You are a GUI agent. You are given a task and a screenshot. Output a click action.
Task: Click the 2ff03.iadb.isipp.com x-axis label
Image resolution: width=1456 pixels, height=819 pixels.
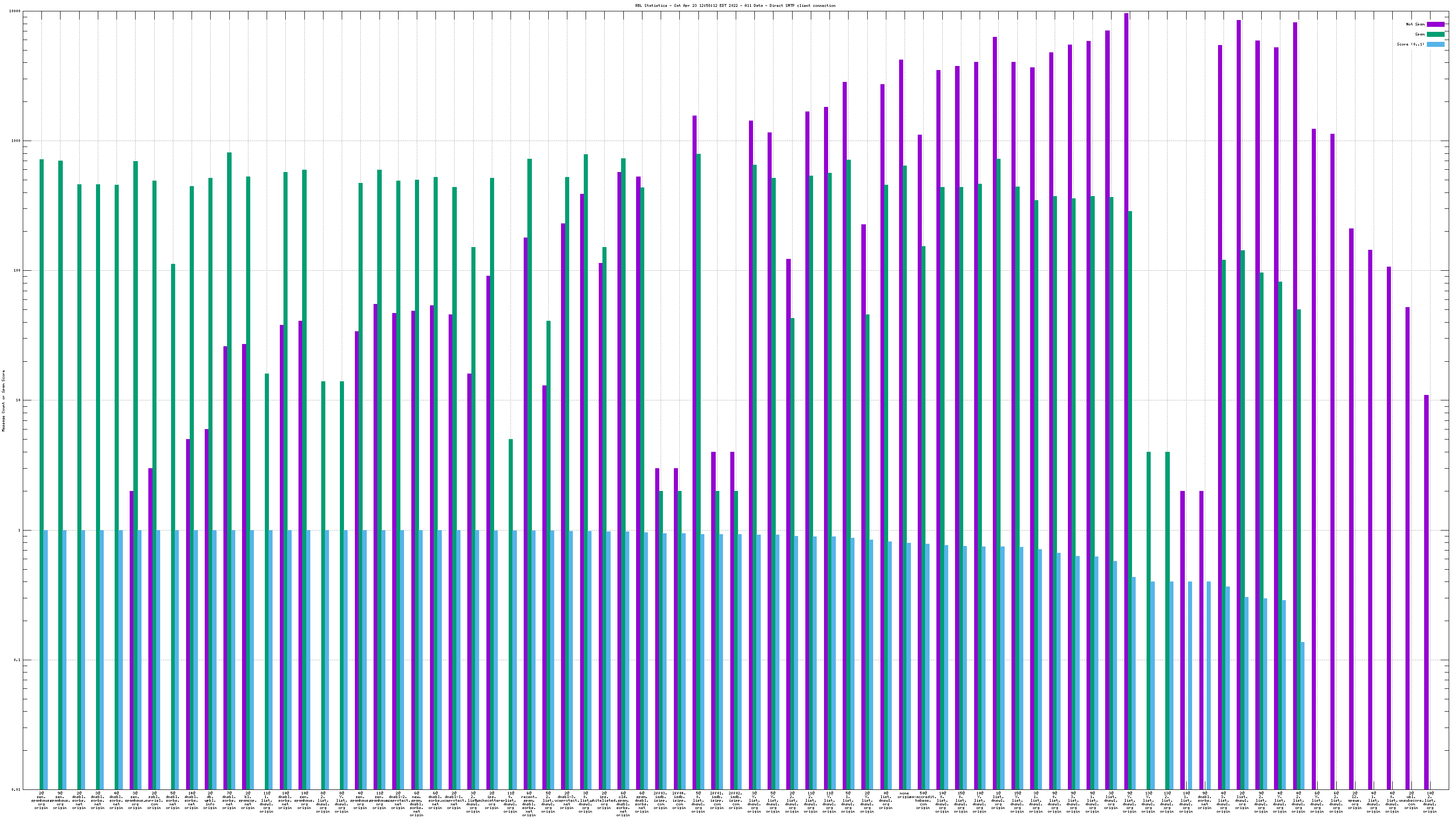coord(660,800)
